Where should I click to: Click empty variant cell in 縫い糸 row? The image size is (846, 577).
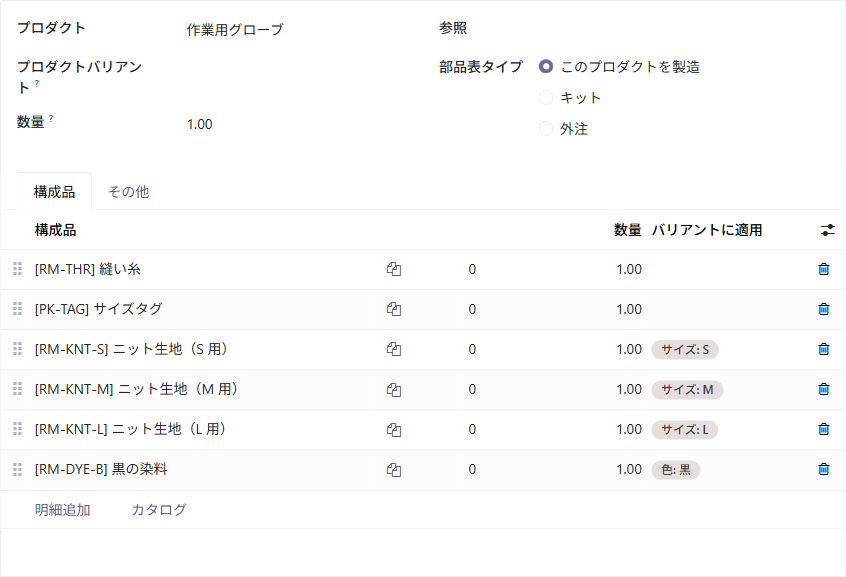click(728, 269)
